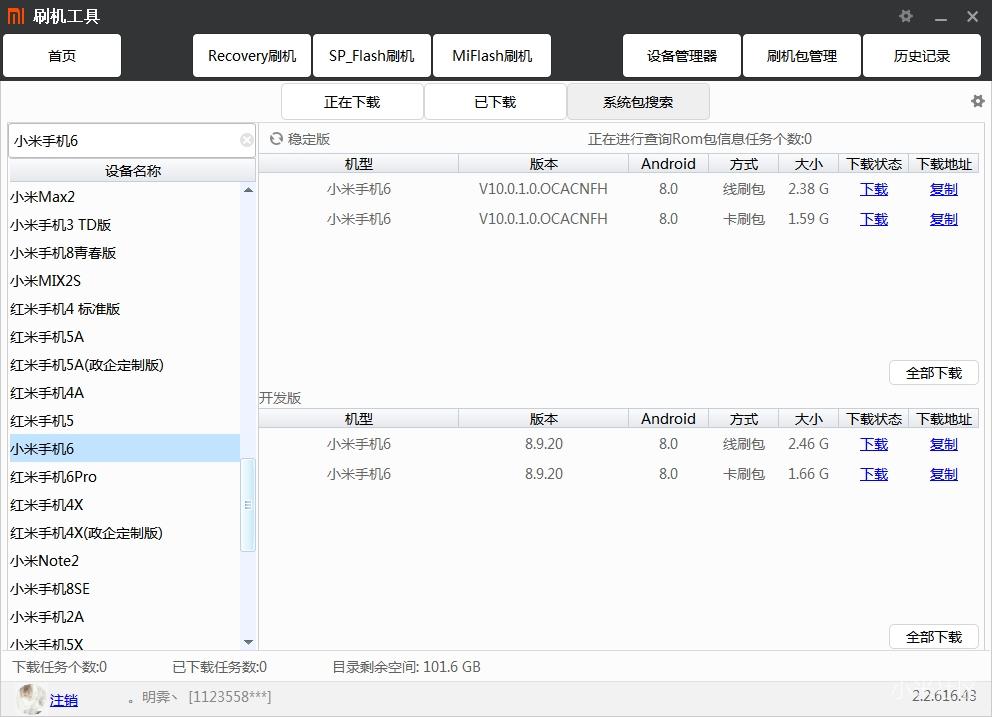Download stable 线刷包 2.38 G
This screenshot has width=992, height=717.
(874, 189)
